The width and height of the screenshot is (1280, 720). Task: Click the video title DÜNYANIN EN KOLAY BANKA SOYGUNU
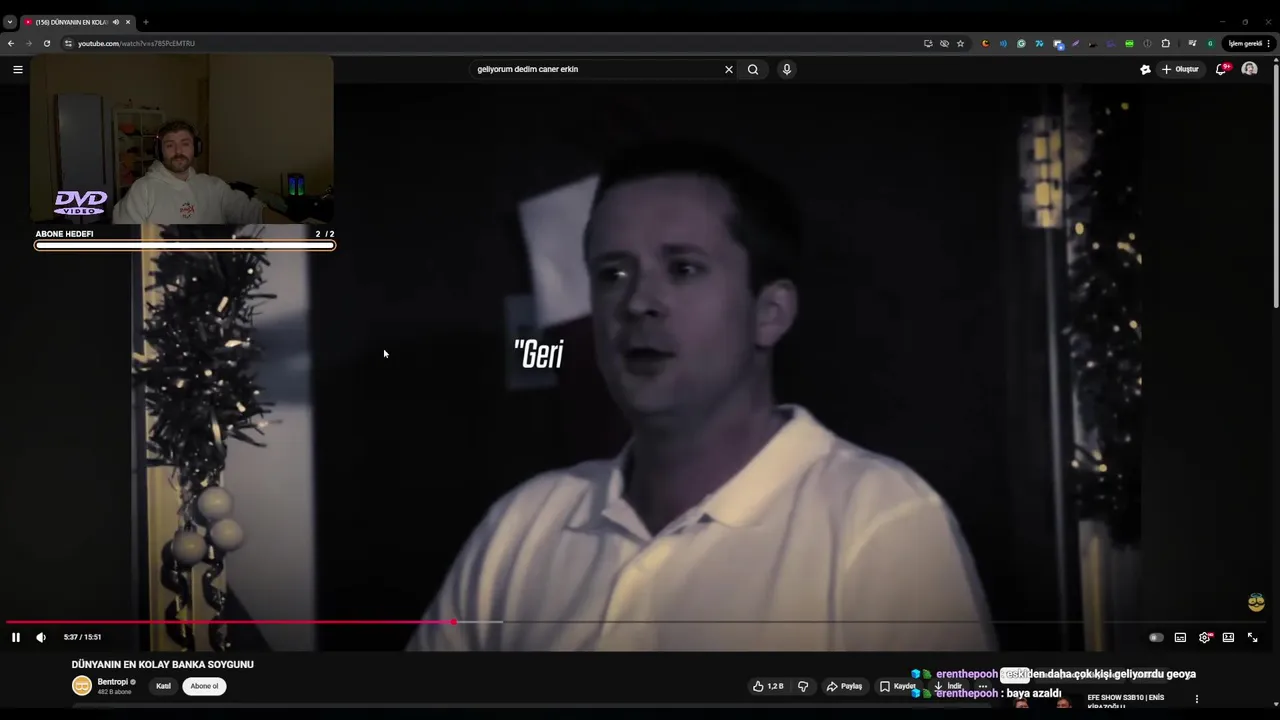pos(162,664)
